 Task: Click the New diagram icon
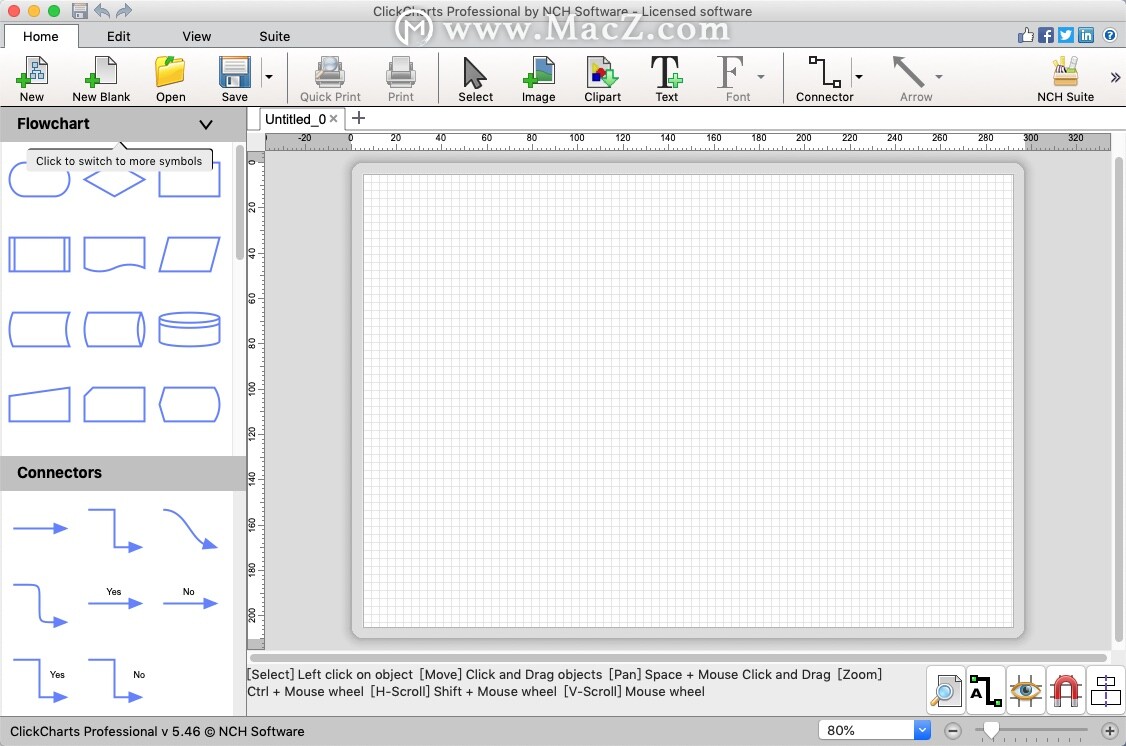[32, 78]
